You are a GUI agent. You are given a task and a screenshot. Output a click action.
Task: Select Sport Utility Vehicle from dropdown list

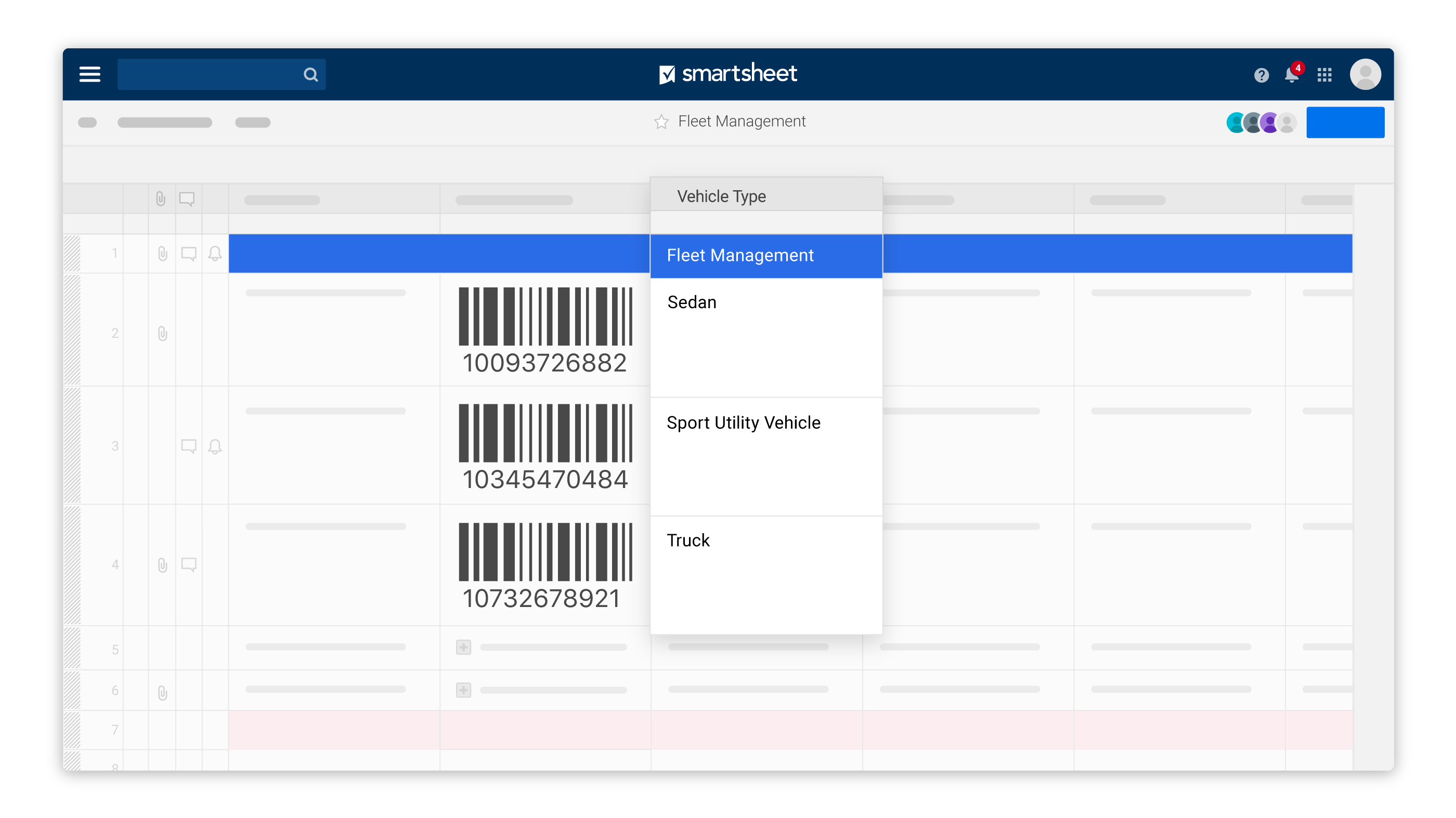745,422
